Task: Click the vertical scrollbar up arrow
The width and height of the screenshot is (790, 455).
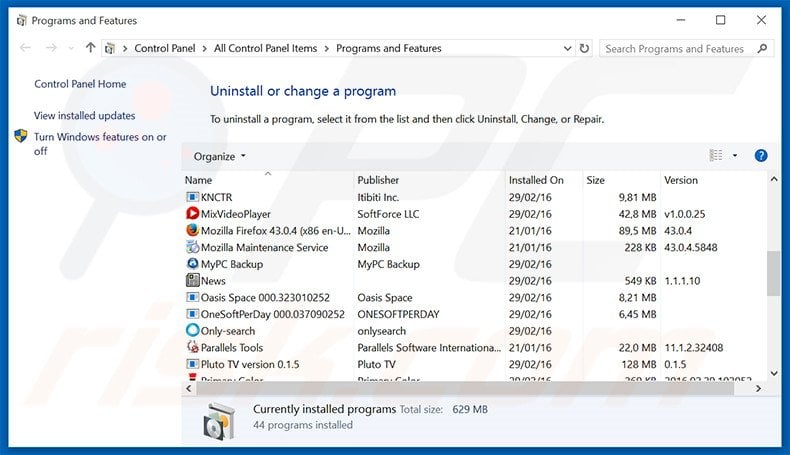Action: [x=774, y=179]
